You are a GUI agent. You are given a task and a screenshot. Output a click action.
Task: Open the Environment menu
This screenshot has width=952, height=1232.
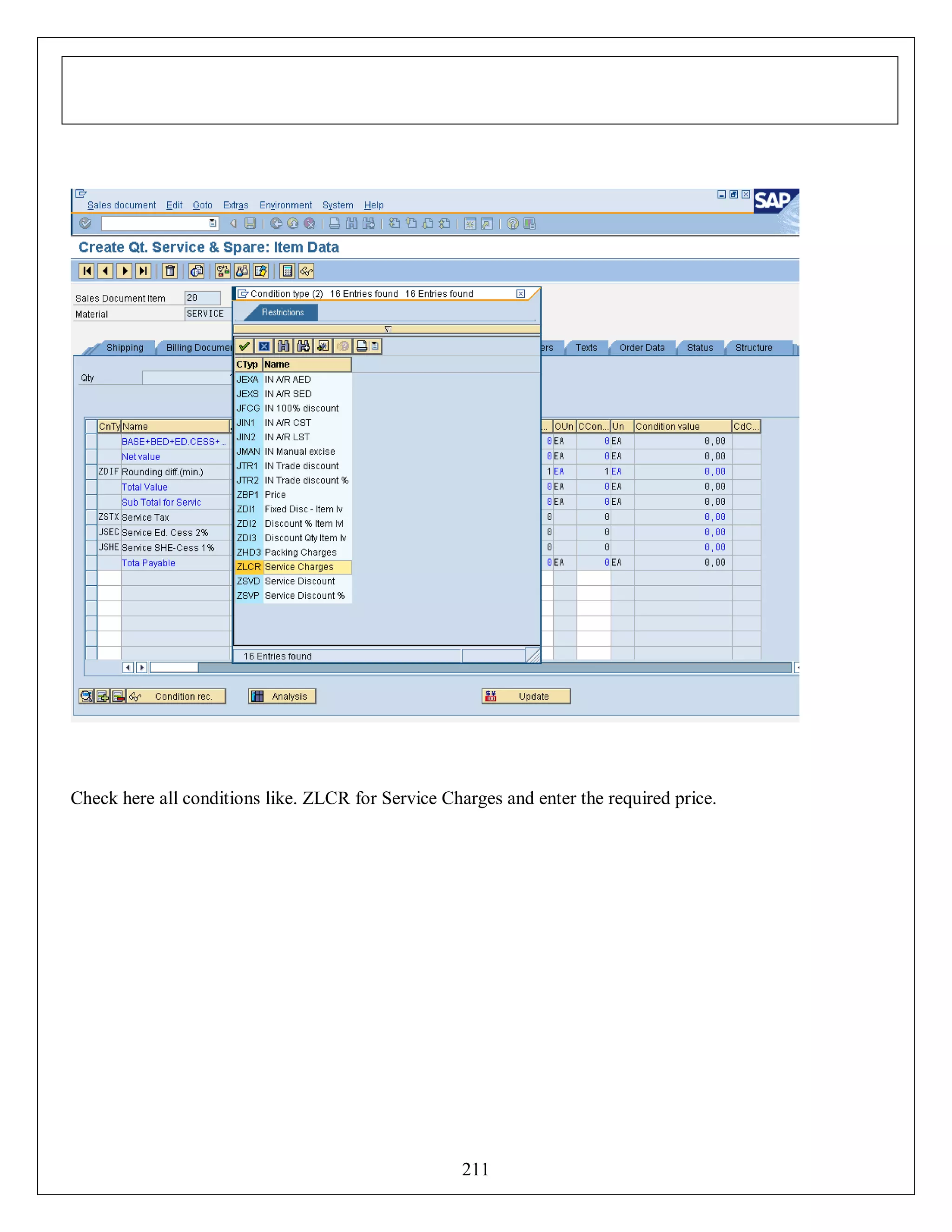point(285,205)
